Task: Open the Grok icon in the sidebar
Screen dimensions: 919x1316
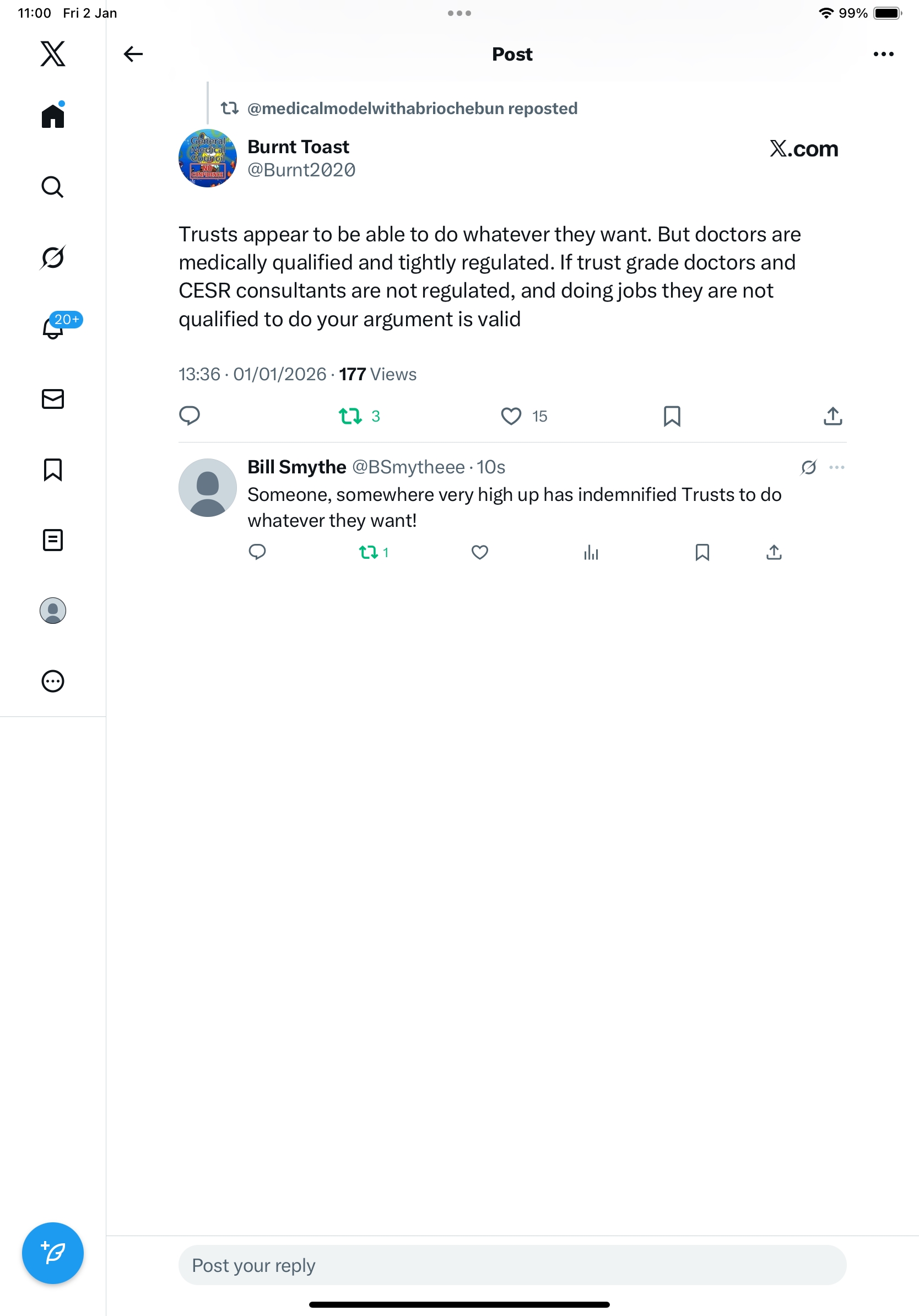Action: point(53,257)
